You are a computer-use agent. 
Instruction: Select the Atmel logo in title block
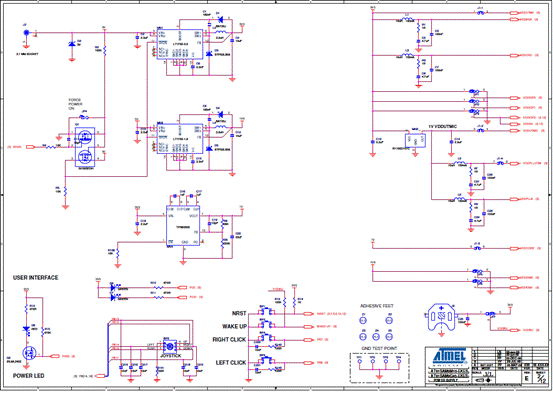pyautogui.click(x=450, y=357)
